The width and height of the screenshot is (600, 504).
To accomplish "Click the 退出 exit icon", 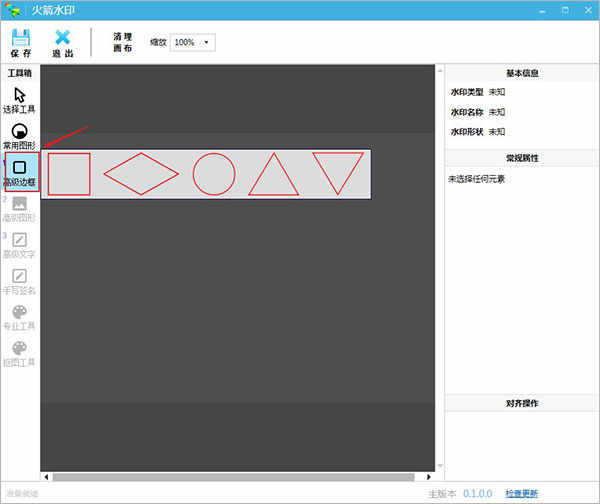I will [62, 38].
